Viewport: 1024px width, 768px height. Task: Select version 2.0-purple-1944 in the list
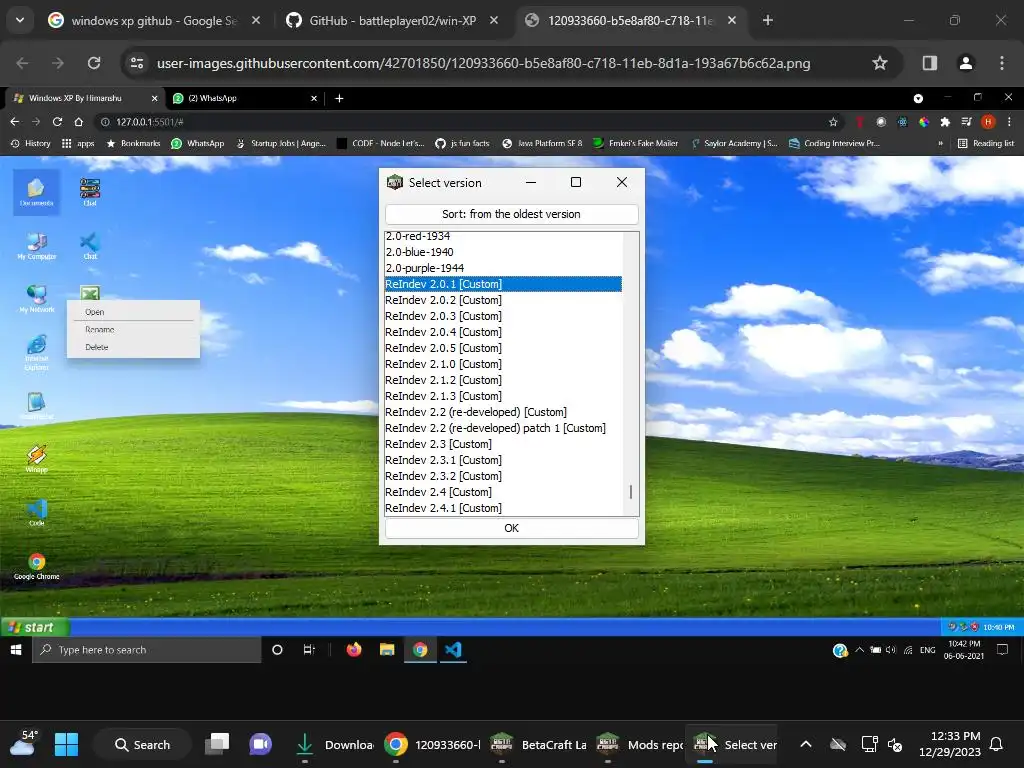point(503,268)
